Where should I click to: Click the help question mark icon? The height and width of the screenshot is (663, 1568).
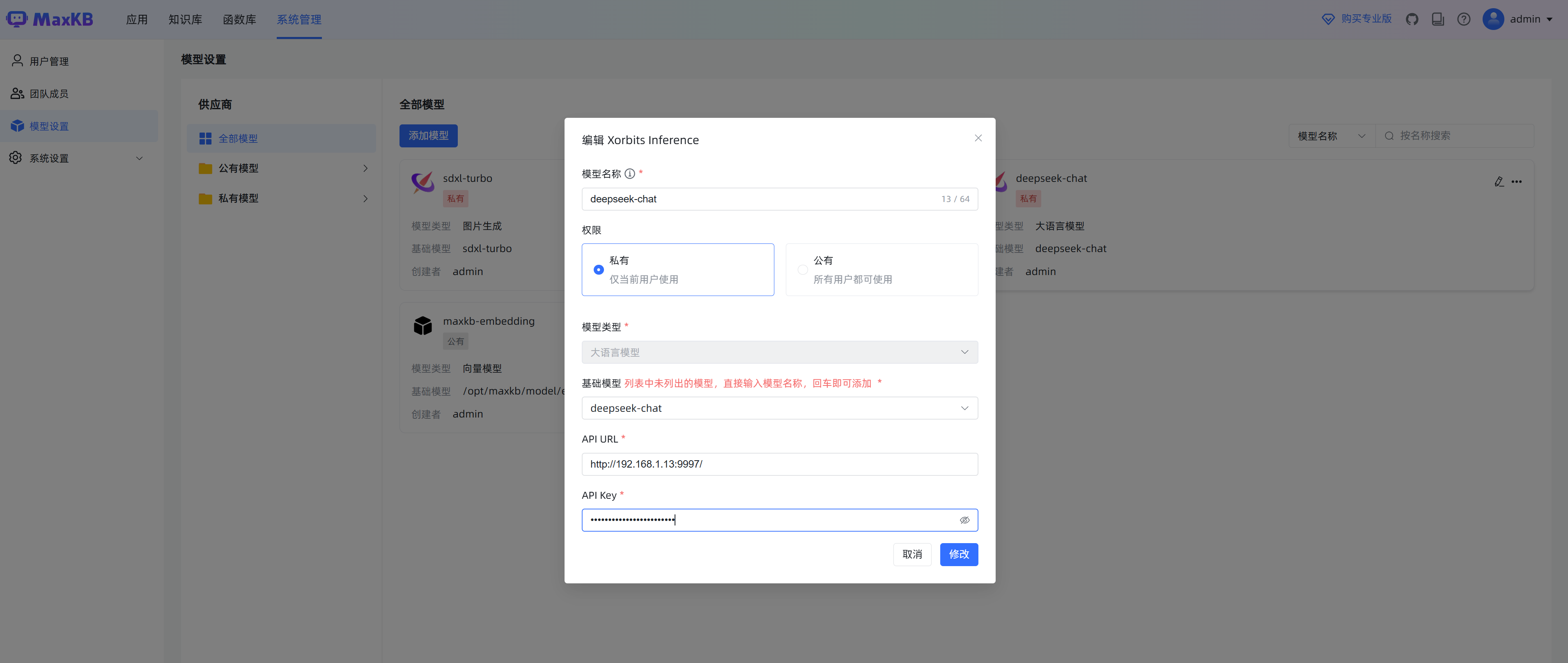[x=1464, y=19]
